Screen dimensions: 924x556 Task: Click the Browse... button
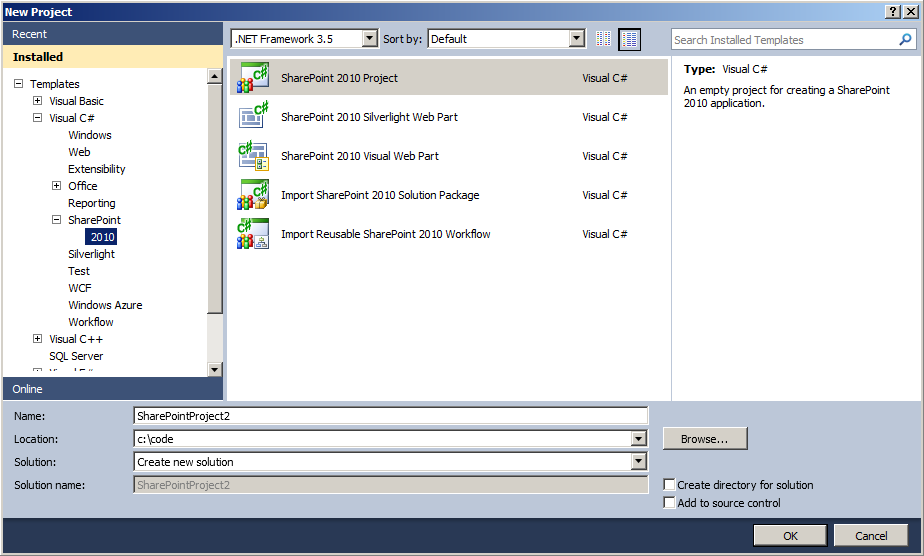coord(705,439)
